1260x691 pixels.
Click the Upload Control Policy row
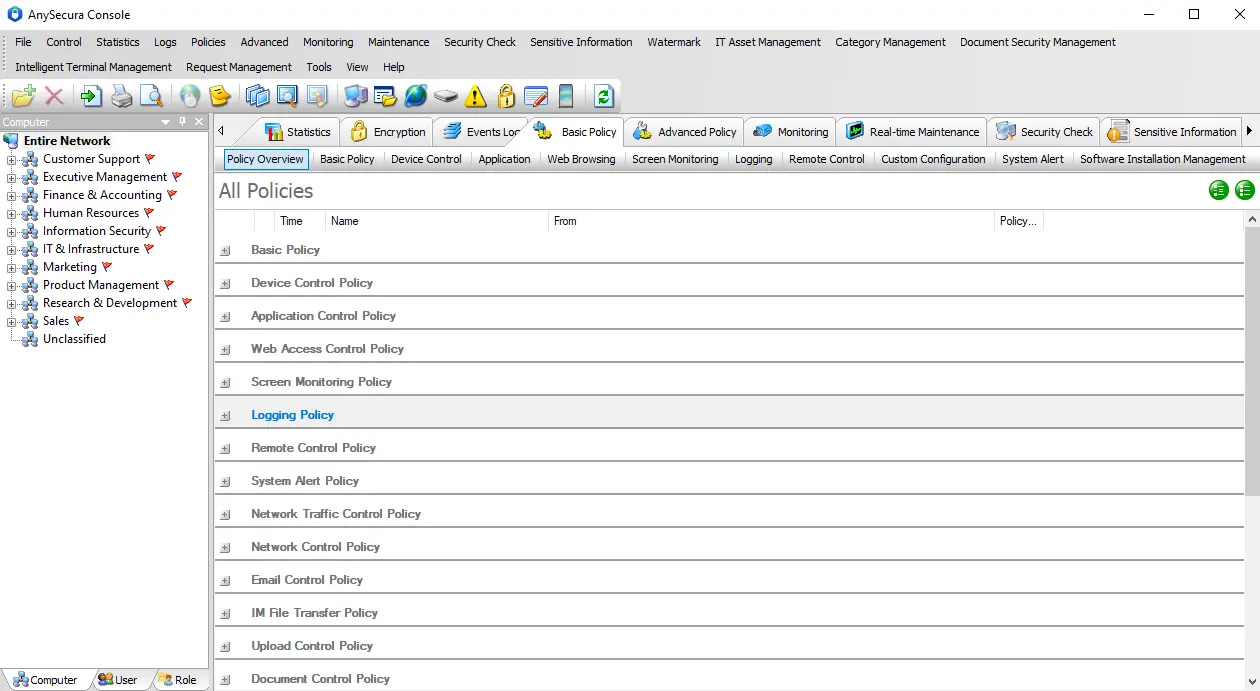click(730, 646)
